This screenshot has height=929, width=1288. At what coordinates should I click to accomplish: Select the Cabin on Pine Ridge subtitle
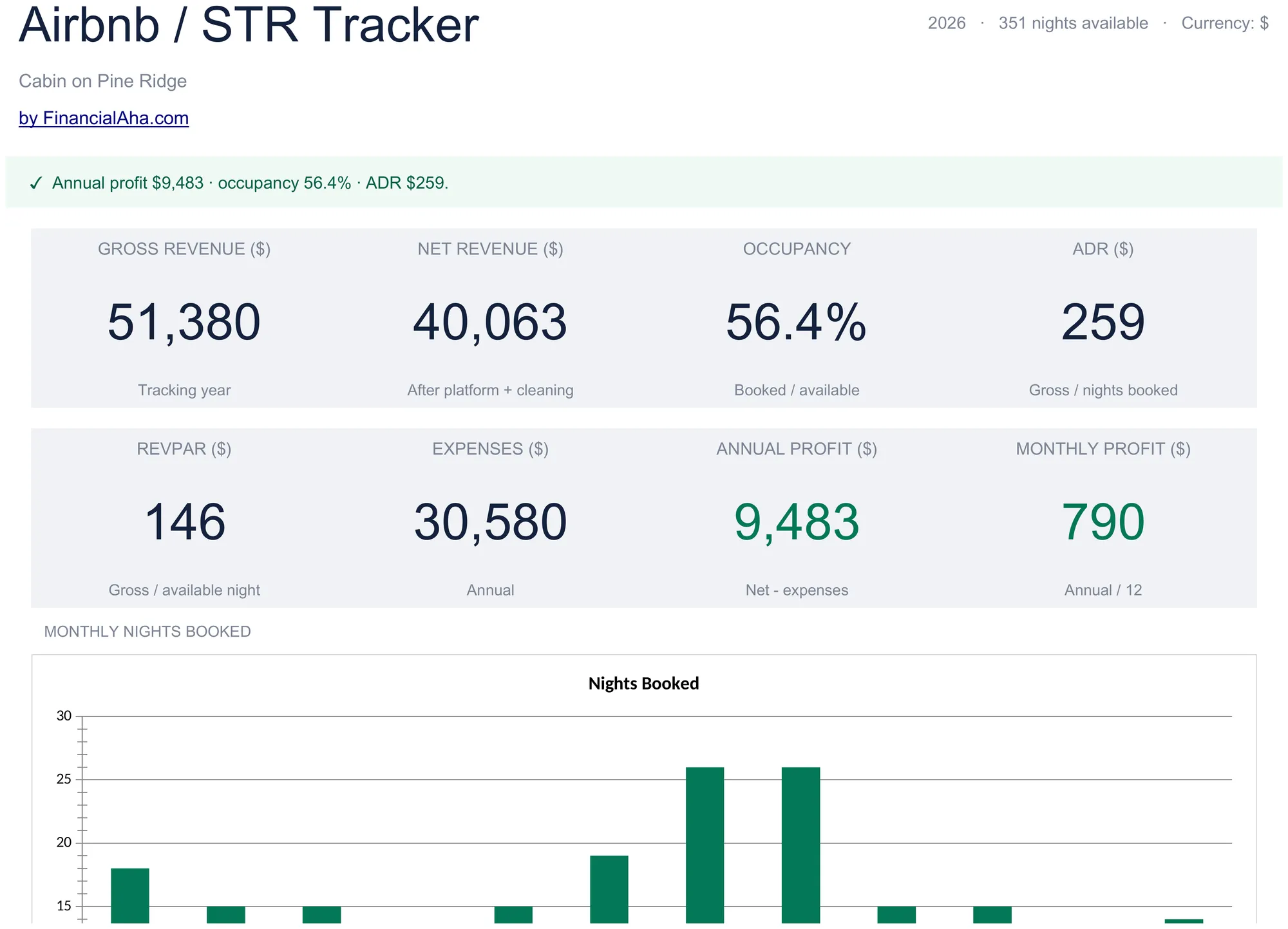coord(103,81)
